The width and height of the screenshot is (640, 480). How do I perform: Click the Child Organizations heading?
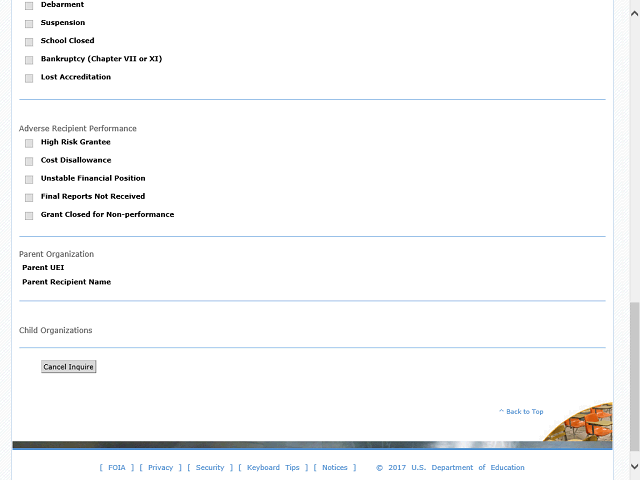click(56, 330)
